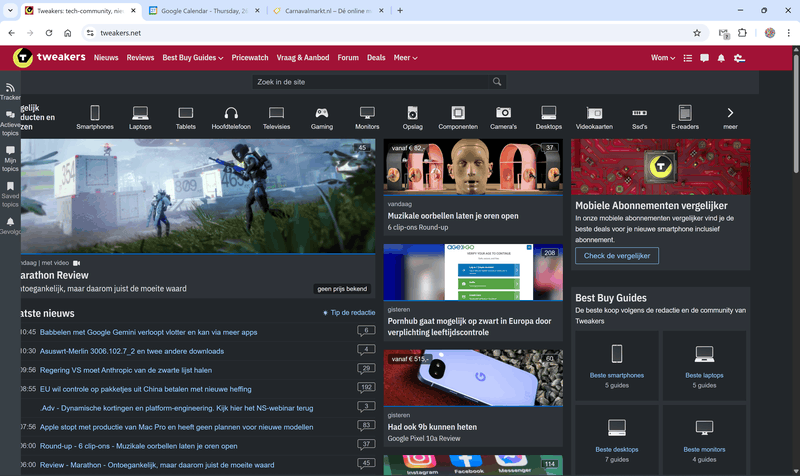
Task: Open the notifications bell in header
Action: point(721,58)
